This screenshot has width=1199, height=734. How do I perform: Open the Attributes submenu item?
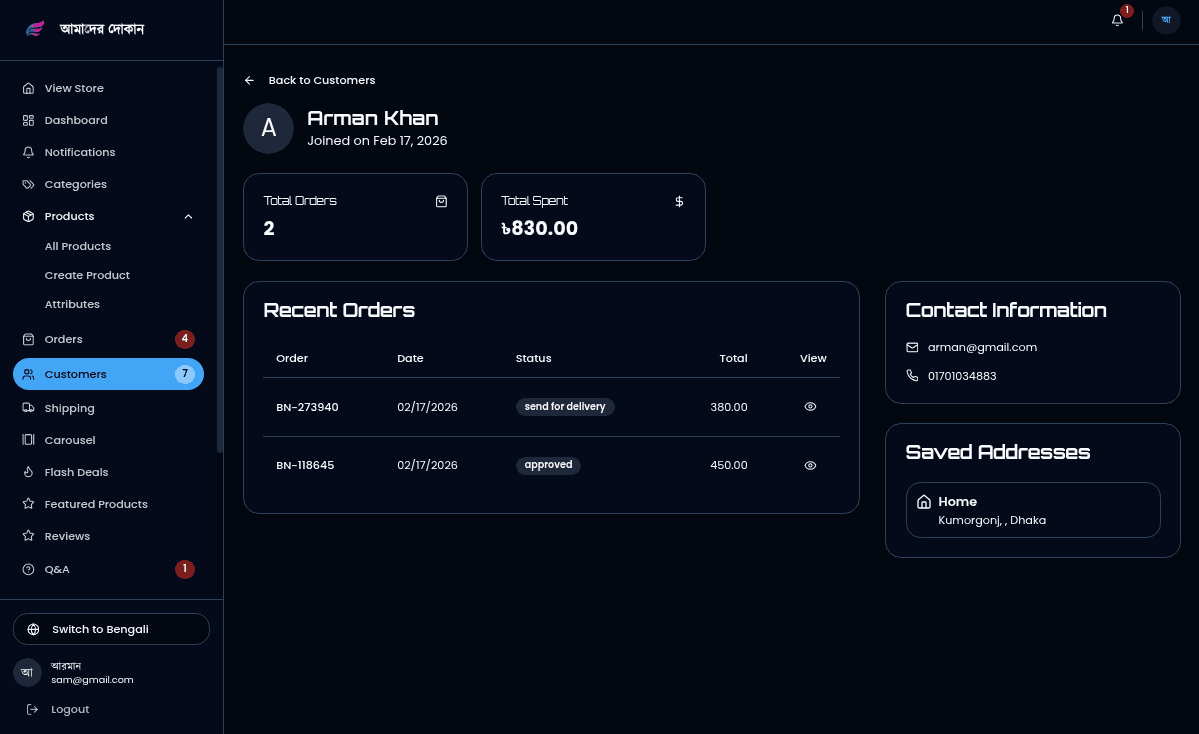[x=72, y=304]
